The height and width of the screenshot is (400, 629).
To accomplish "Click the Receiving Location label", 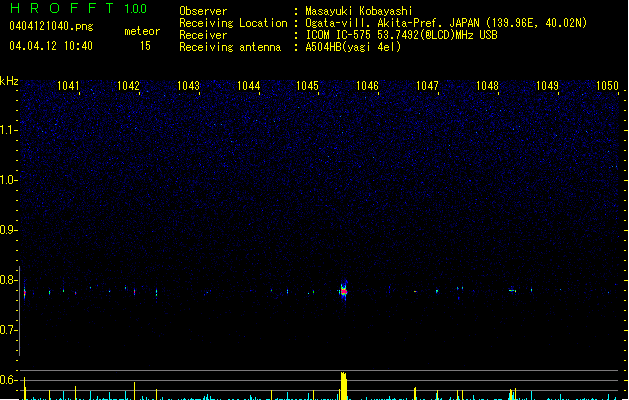I will coord(233,23).
